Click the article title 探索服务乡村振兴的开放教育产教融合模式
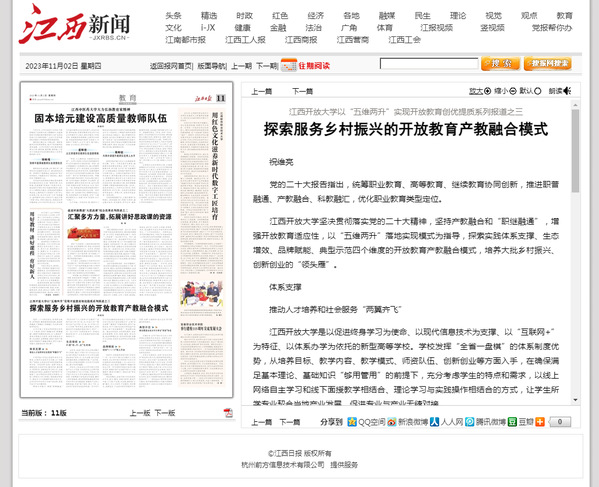The width and height of the screenshot is (599, 487). [406, 129]
